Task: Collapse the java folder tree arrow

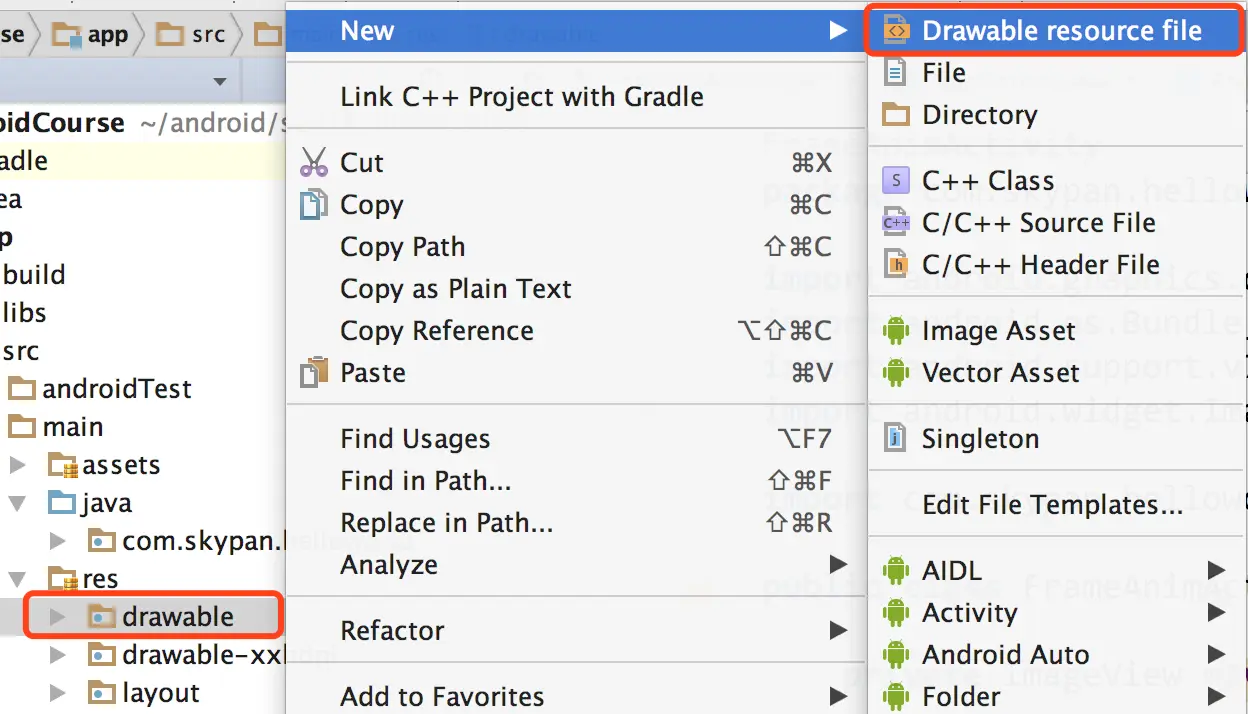Action: click(18, 503)
